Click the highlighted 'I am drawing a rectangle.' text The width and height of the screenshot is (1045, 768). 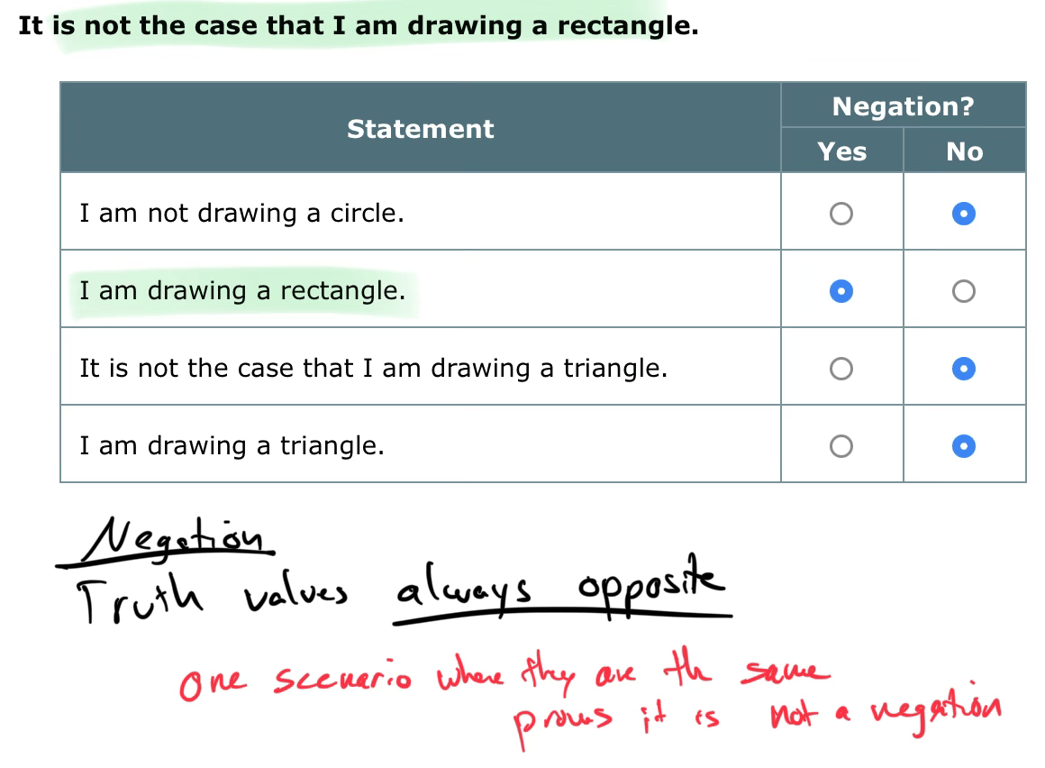click(x=243, y=291)
